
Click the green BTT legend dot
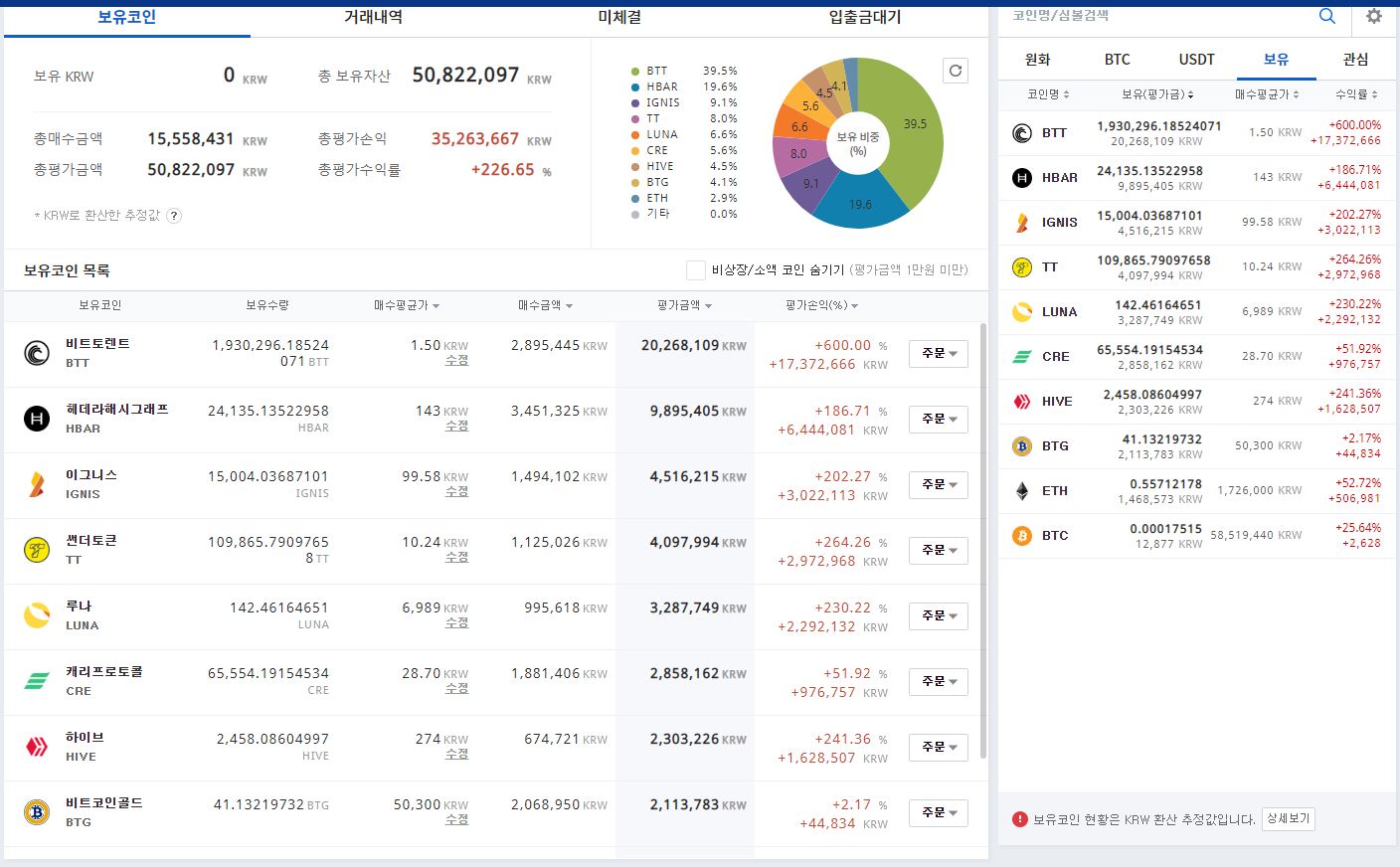pos(634,72)
